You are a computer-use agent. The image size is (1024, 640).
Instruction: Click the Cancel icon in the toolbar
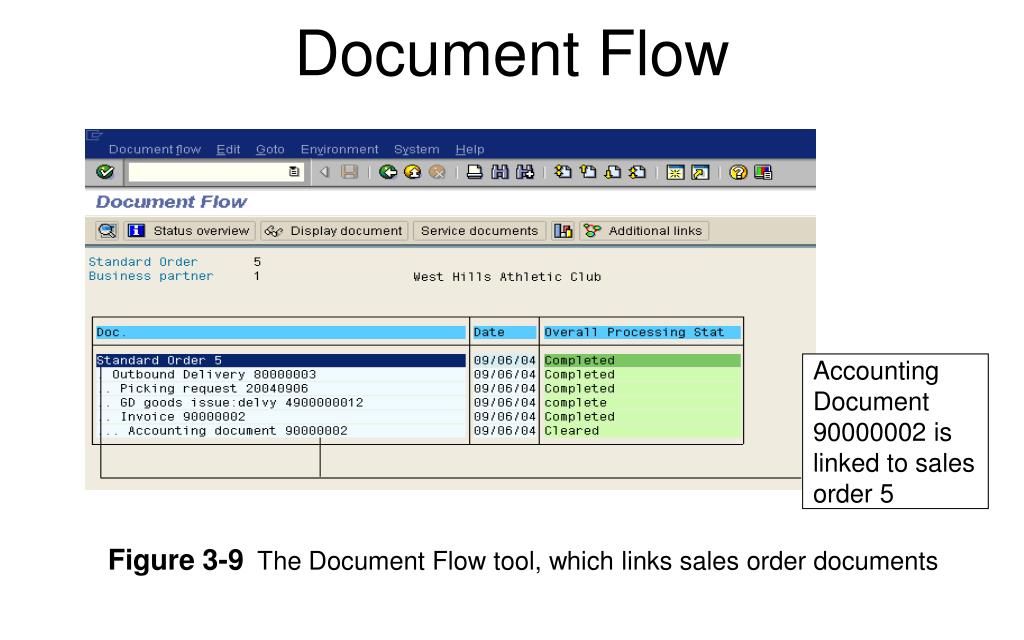[438, 172]
